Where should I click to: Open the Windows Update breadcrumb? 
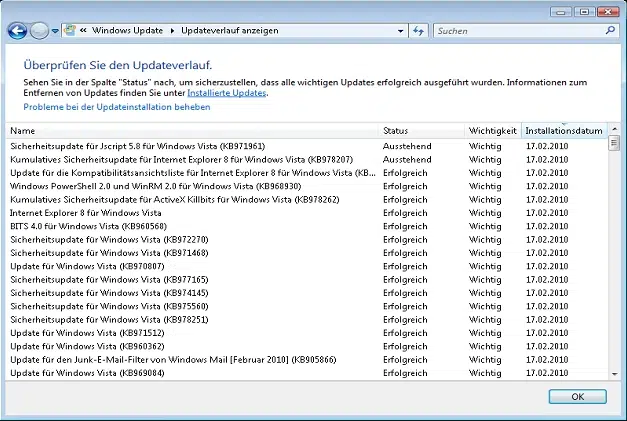[128, 30]
